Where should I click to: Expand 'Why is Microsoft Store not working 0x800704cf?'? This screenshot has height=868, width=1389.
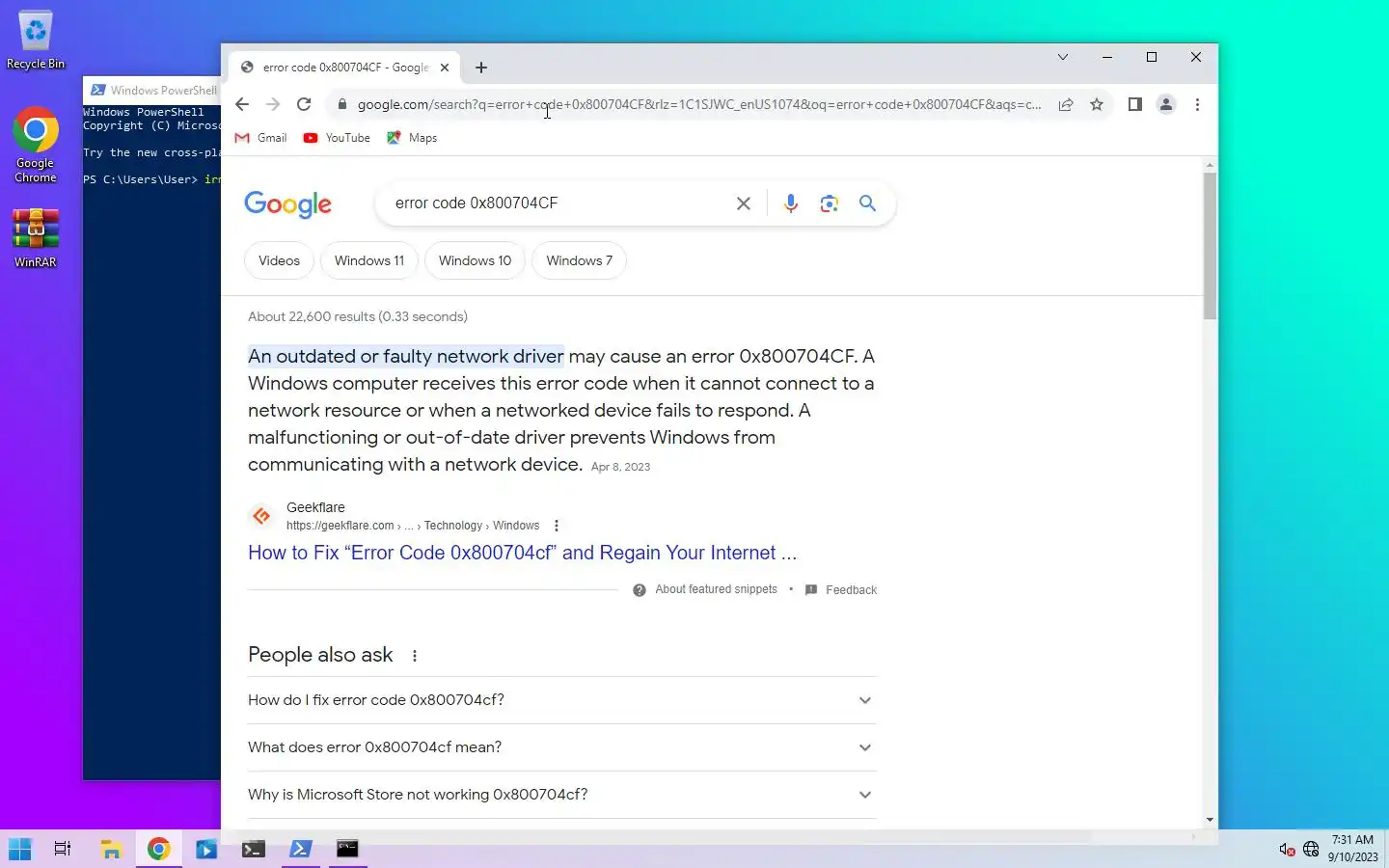click(x=562, y=795)
